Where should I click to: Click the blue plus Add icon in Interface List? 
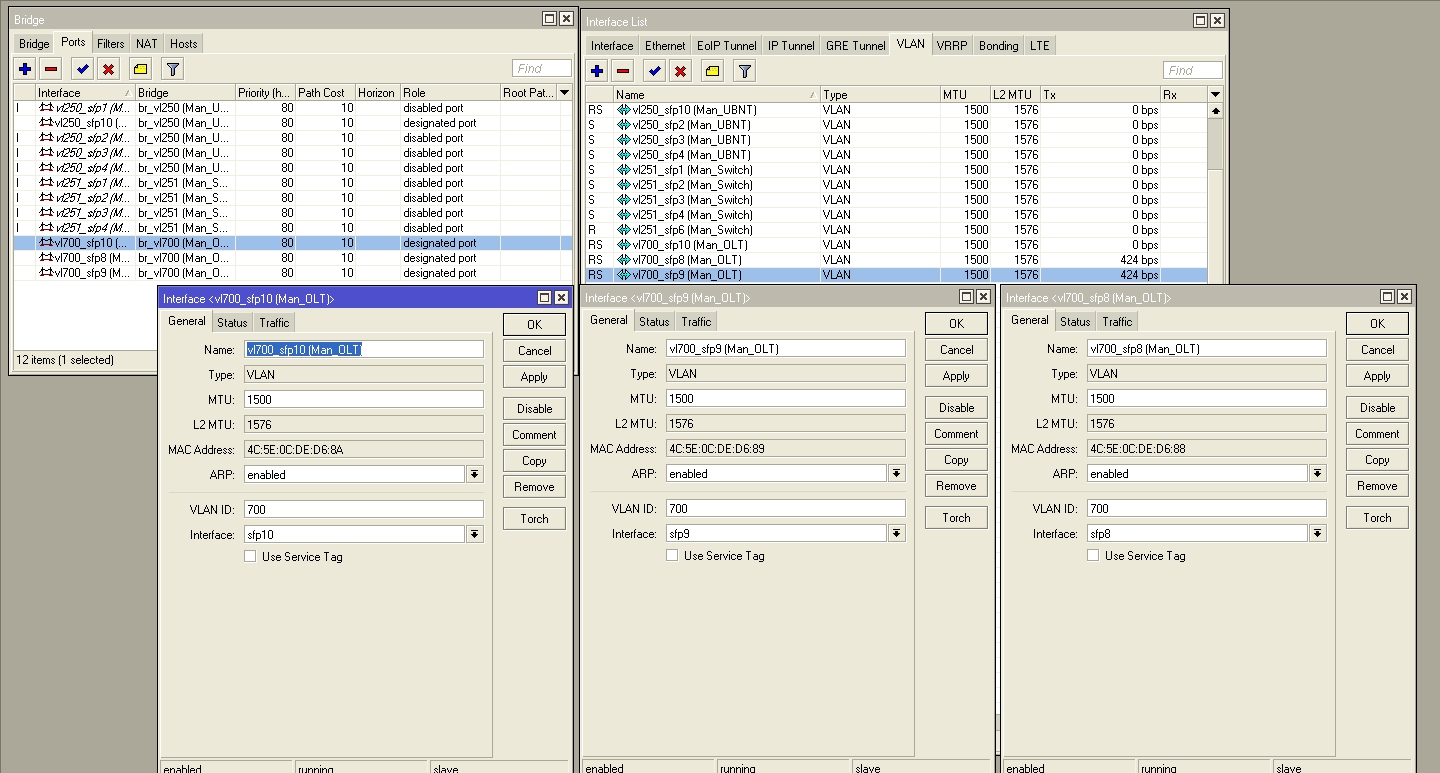[x=597, y=71]
